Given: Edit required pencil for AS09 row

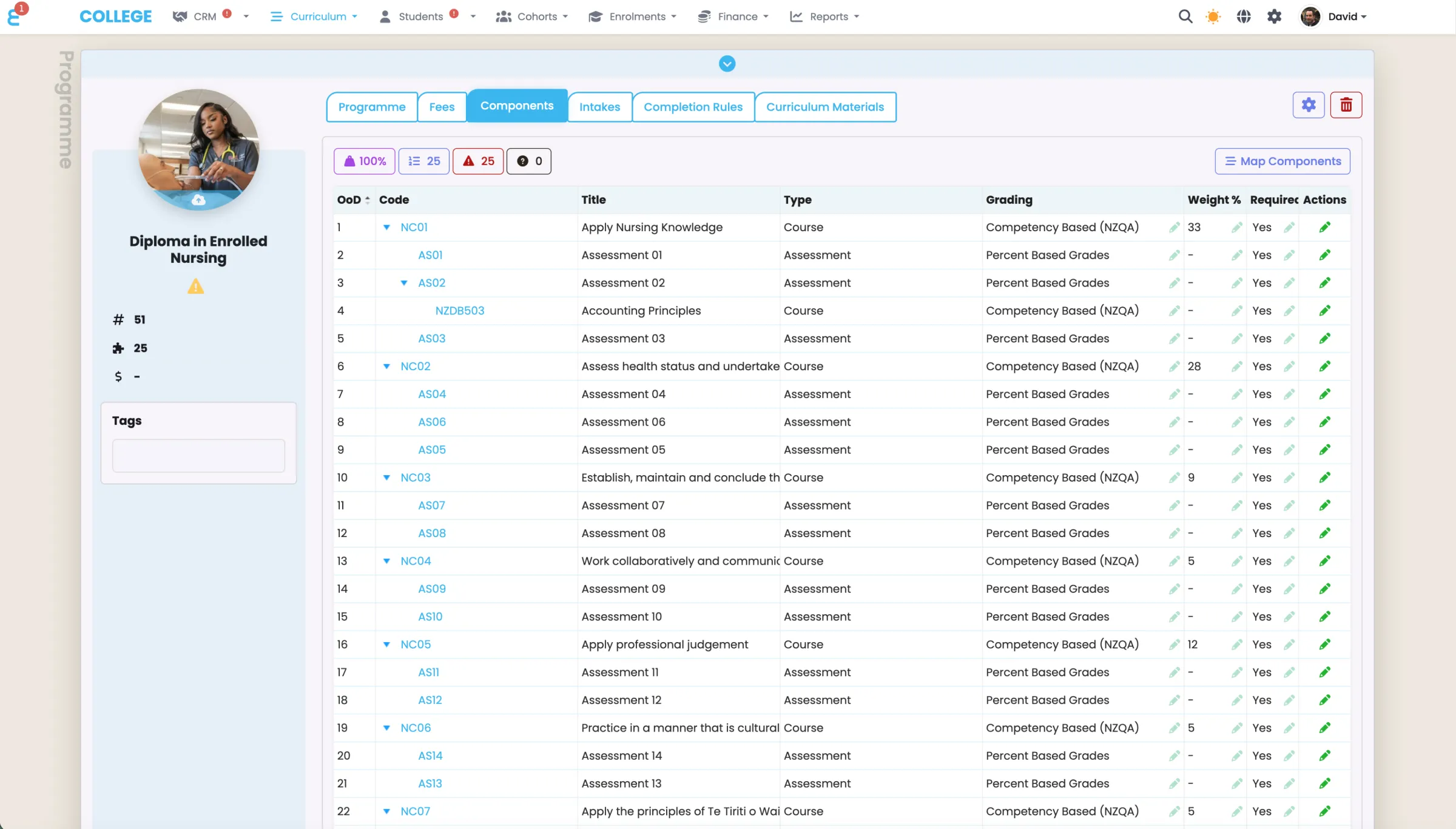Looking at the screenshot, I should point(1289,589).
